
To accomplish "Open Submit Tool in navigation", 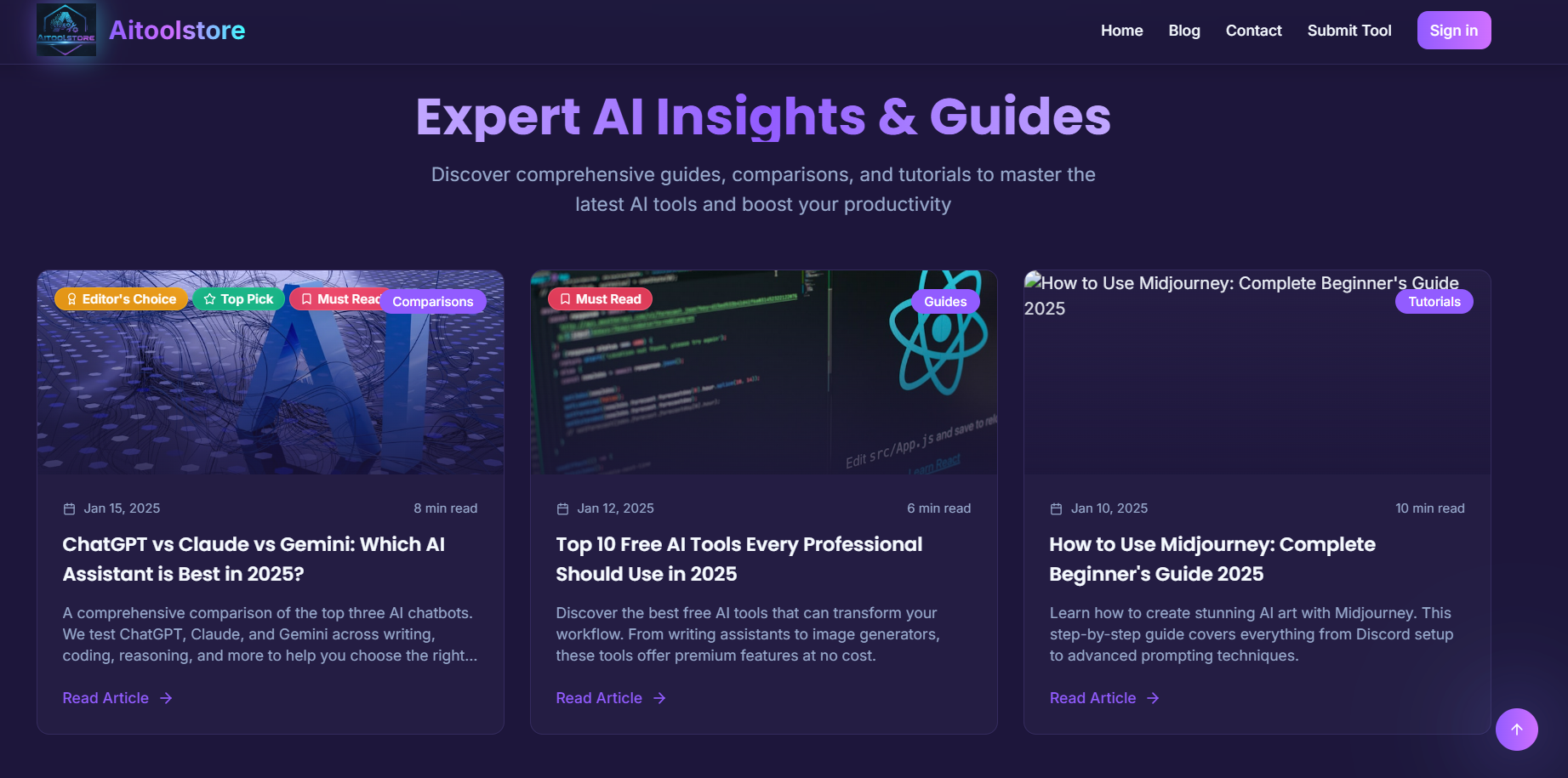I will 1348,31.
